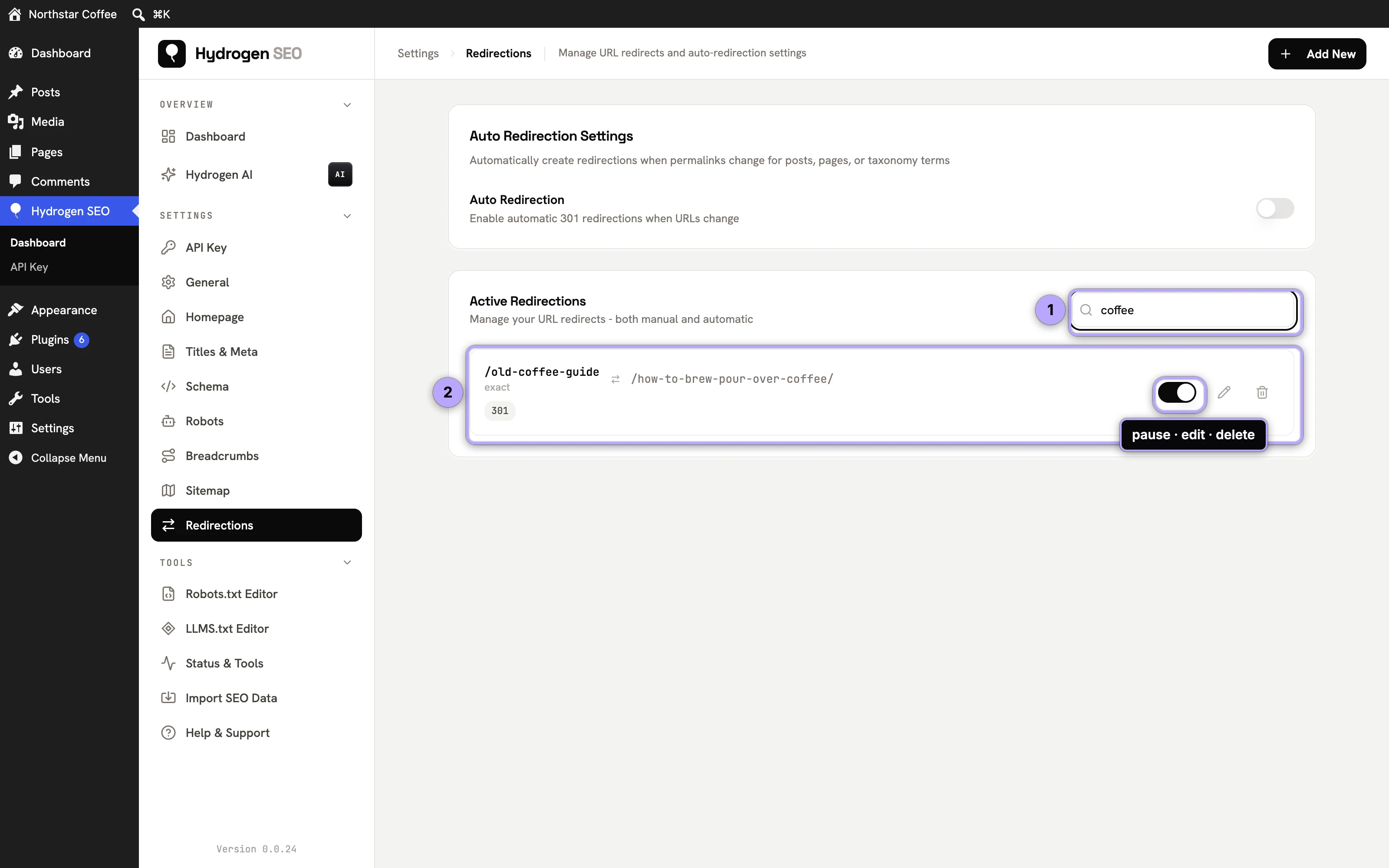Click the Settings breadcrumb link

tap(418, 53)
